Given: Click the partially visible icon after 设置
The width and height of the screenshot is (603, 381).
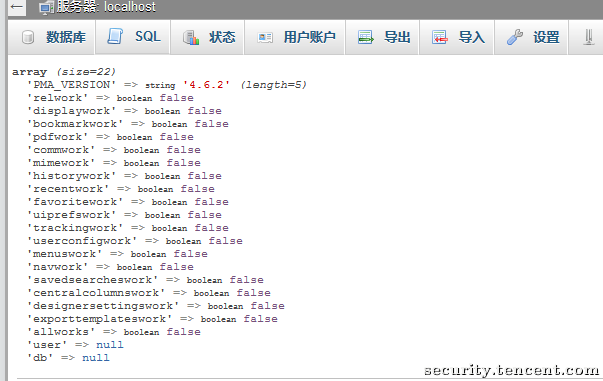Looking at the screenshot, I should pos(588,37).
